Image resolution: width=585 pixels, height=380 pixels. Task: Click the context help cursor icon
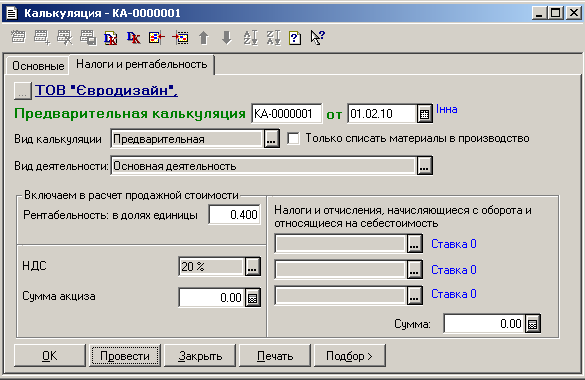[x=317, y=37]
